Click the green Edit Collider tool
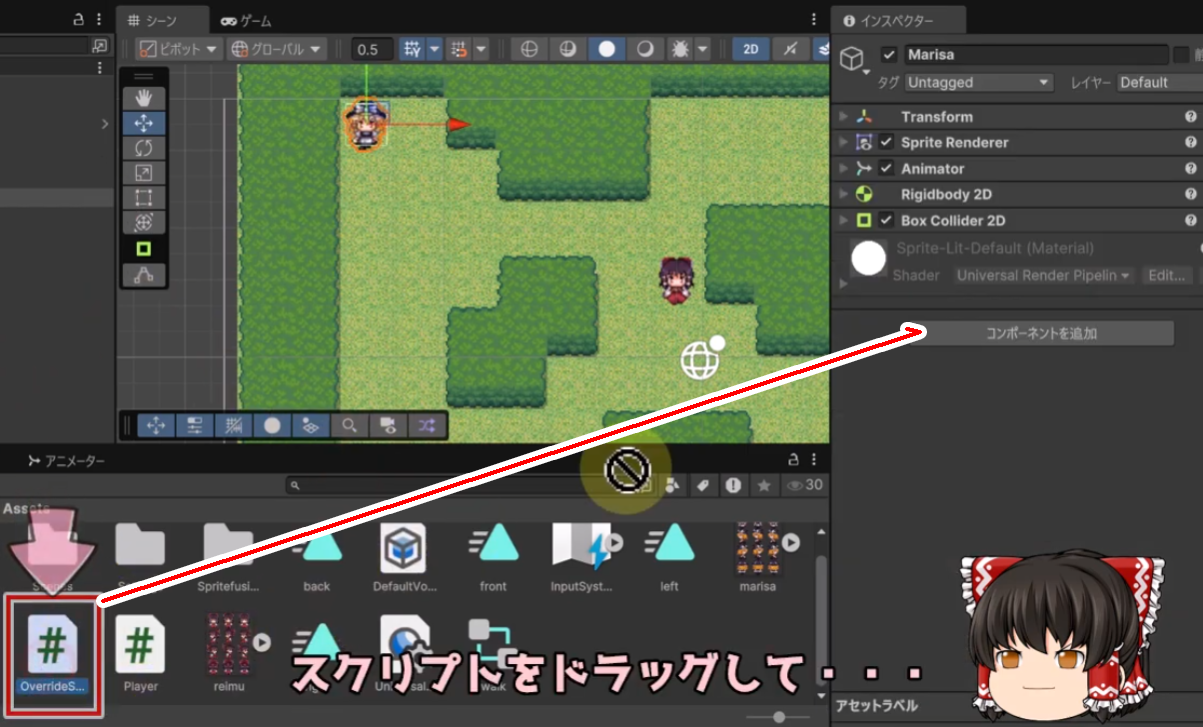Image resolution: width=1203 pixels, height=727 pixels. (x=143, y=249)
